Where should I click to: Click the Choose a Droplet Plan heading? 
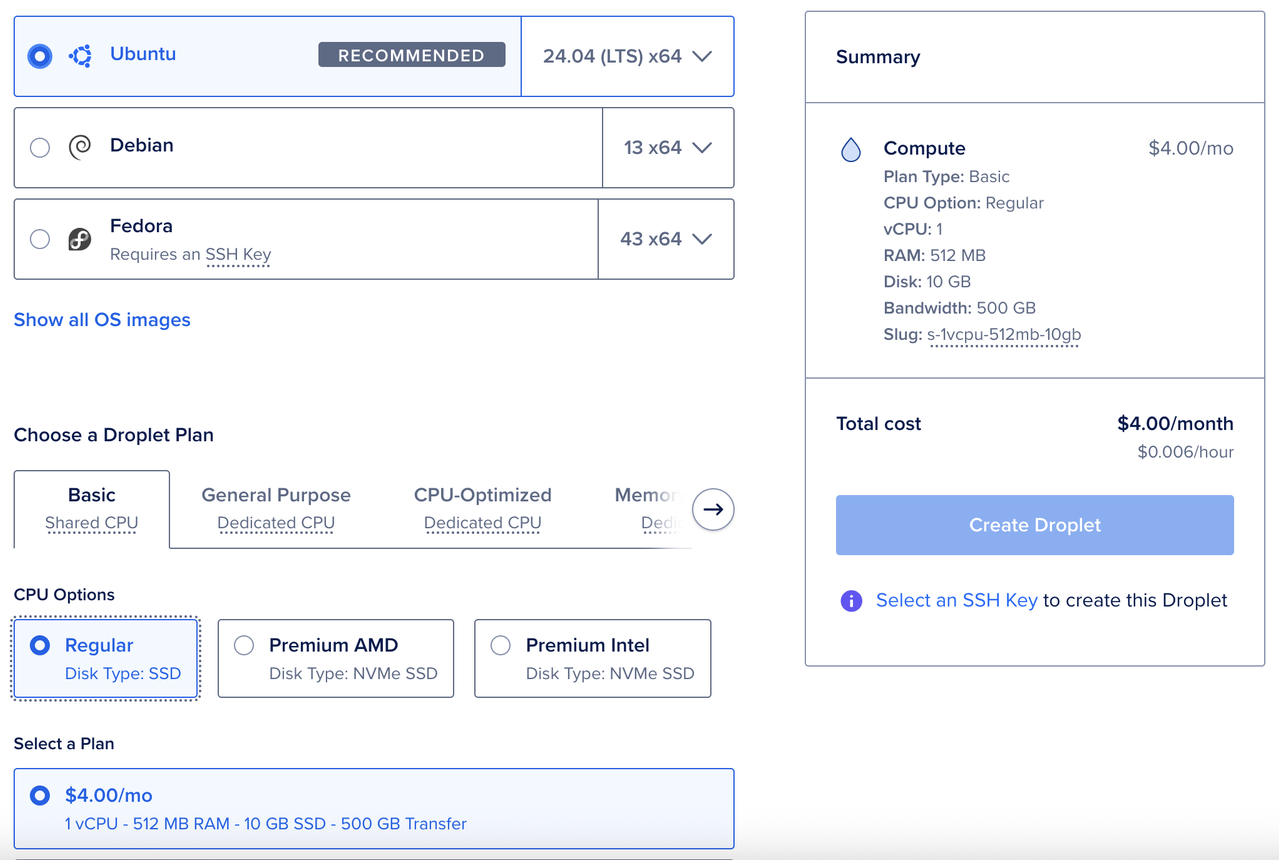click(x=114, y=435)
